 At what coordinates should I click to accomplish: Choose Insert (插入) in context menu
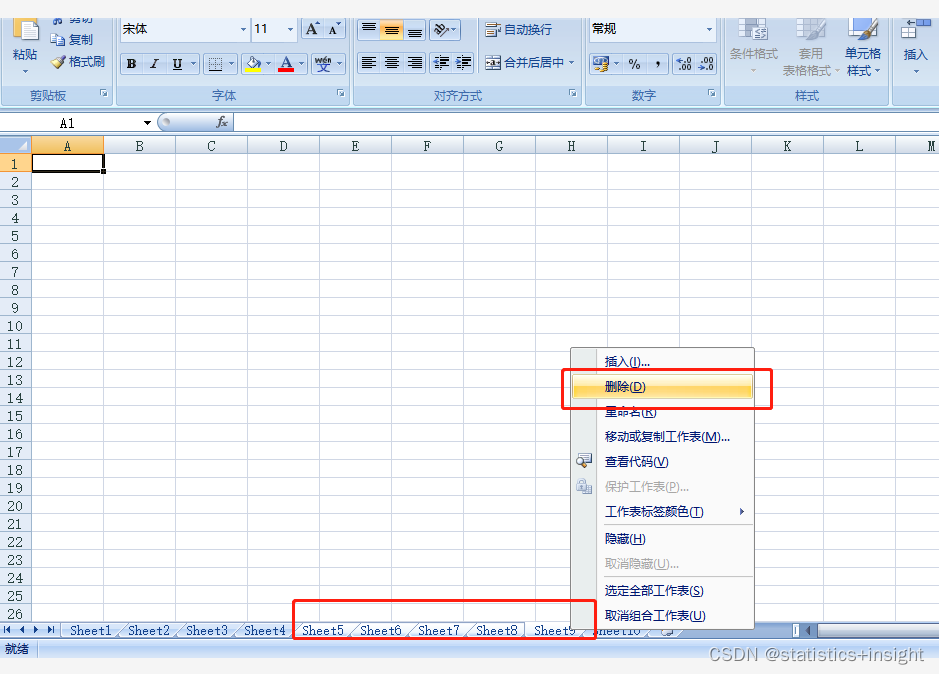pyautogui.click(x=662, y=361)
